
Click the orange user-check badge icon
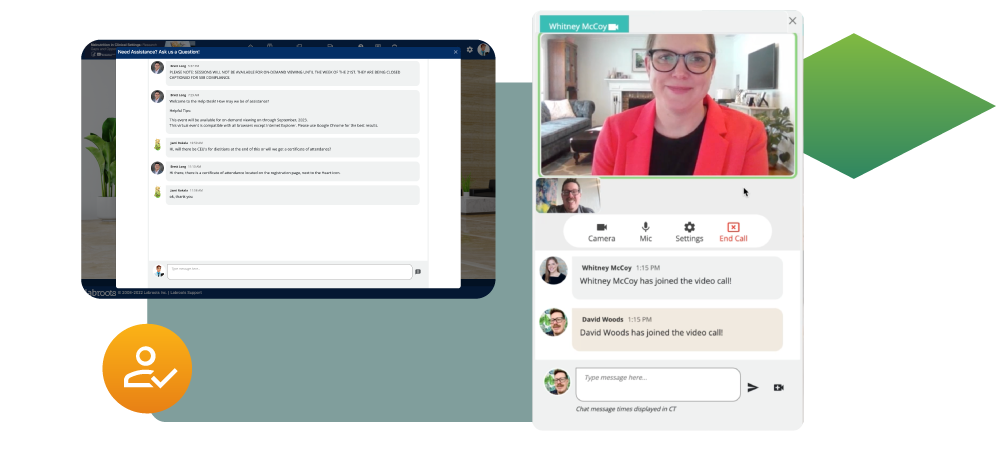(x=147, y=368)
